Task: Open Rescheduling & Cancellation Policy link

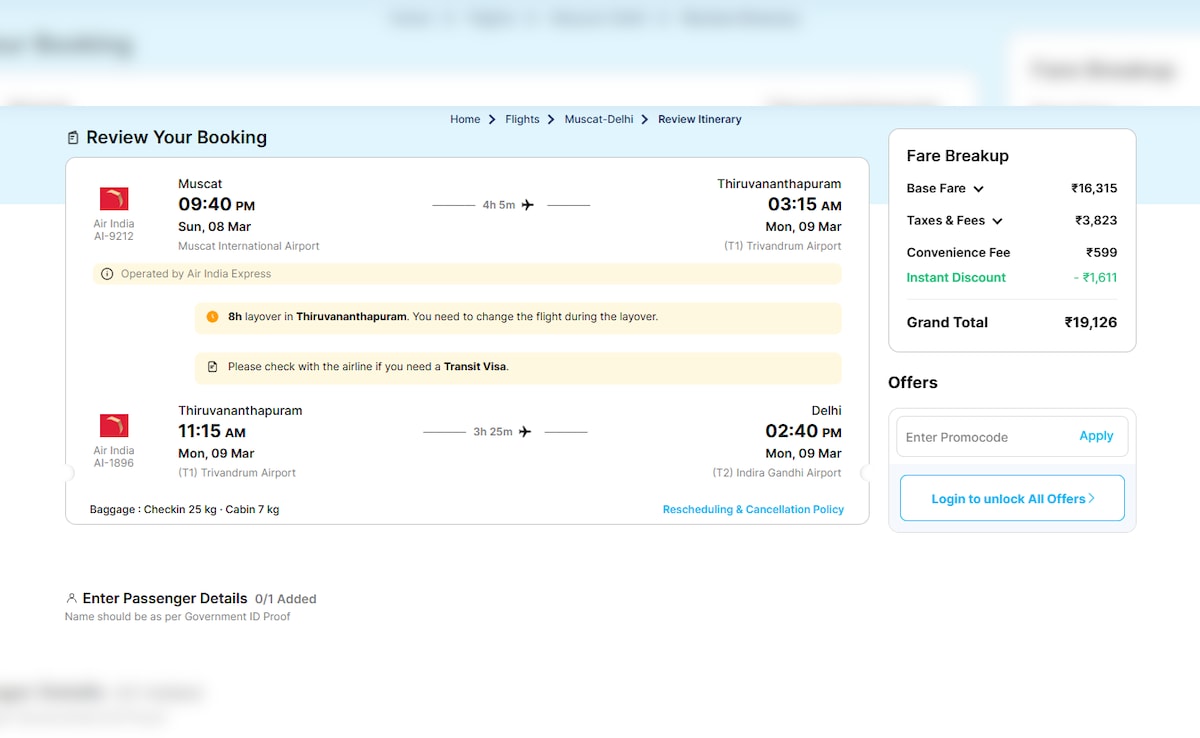Action: (752, 510)
